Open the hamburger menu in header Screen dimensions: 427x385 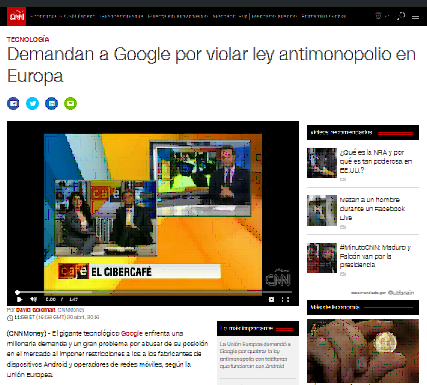415,17
